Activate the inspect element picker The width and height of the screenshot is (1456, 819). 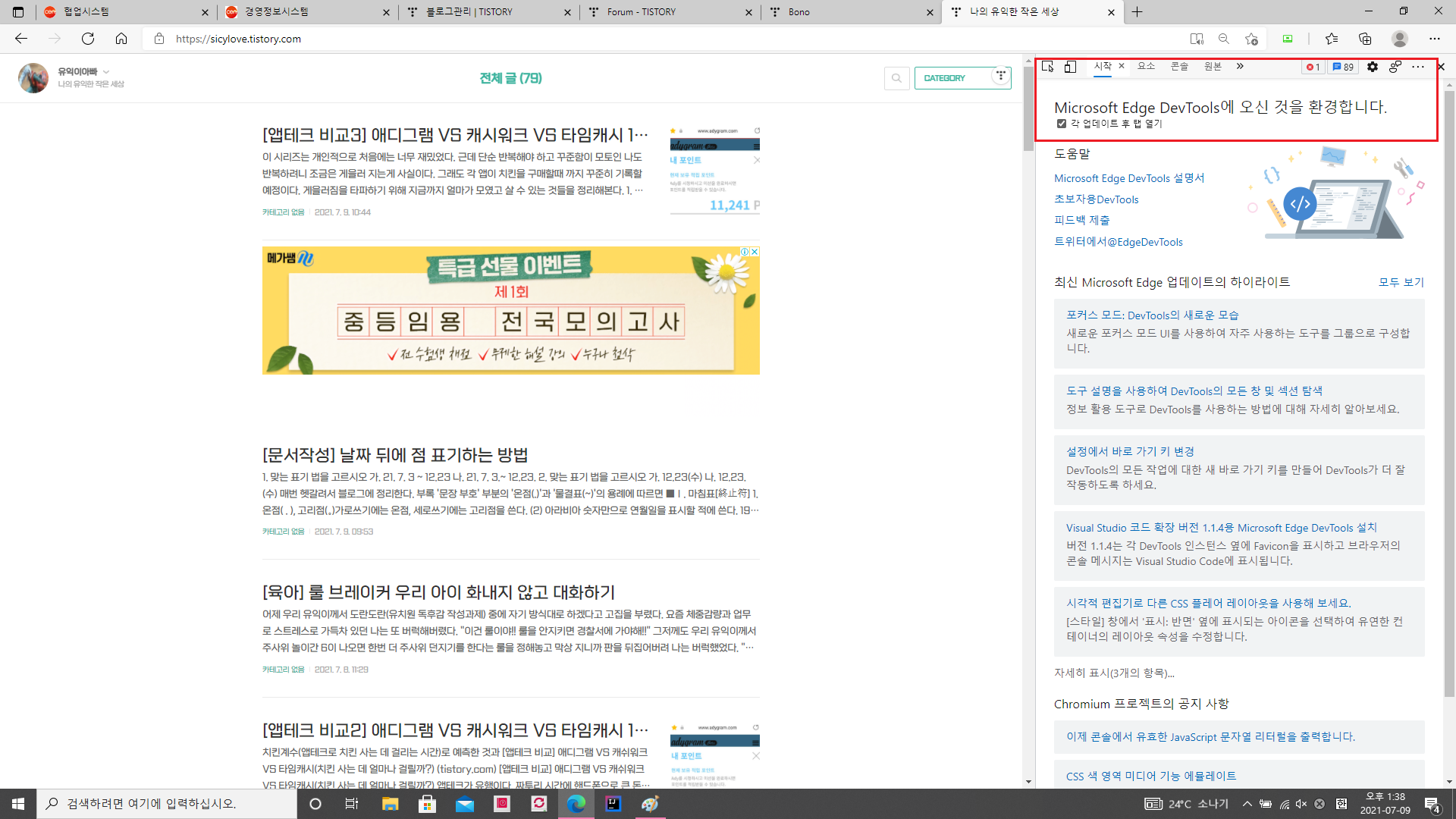coord(1047,67)
